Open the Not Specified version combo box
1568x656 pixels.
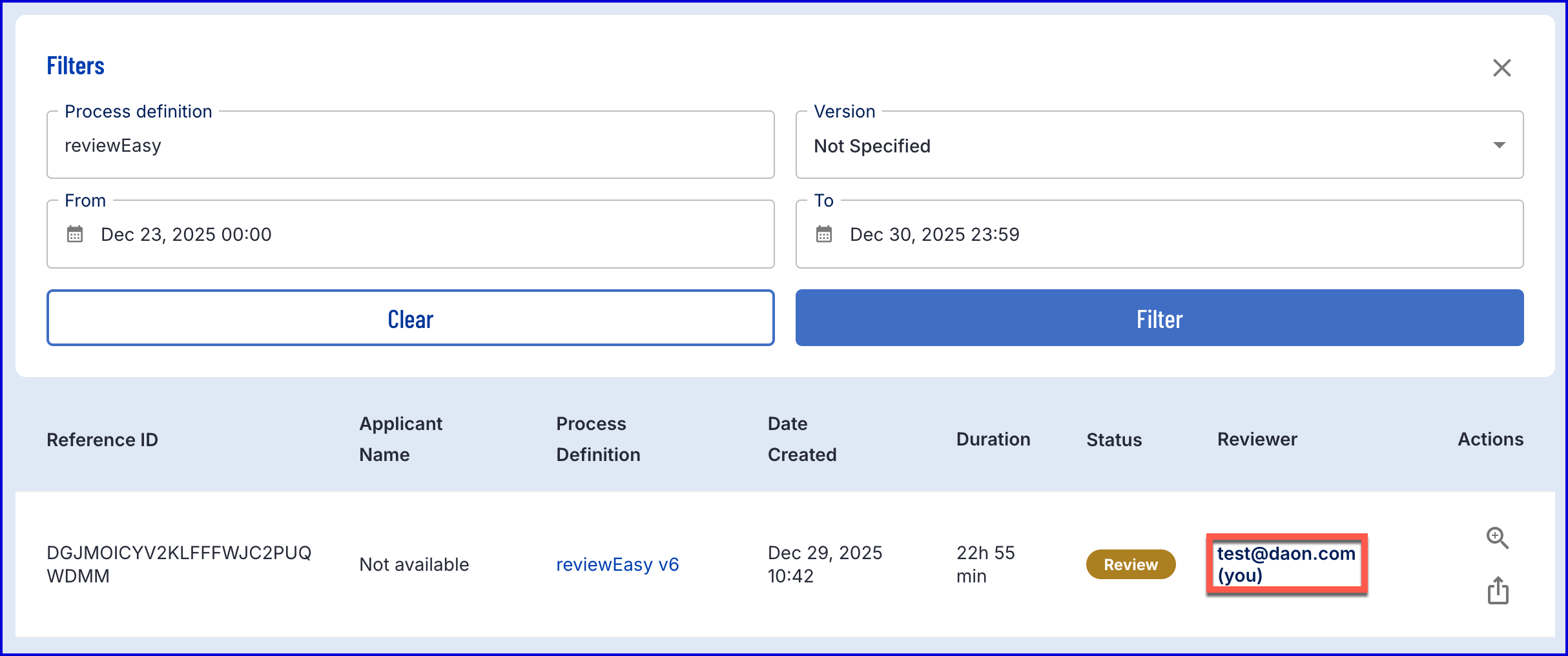[1137, 146]
